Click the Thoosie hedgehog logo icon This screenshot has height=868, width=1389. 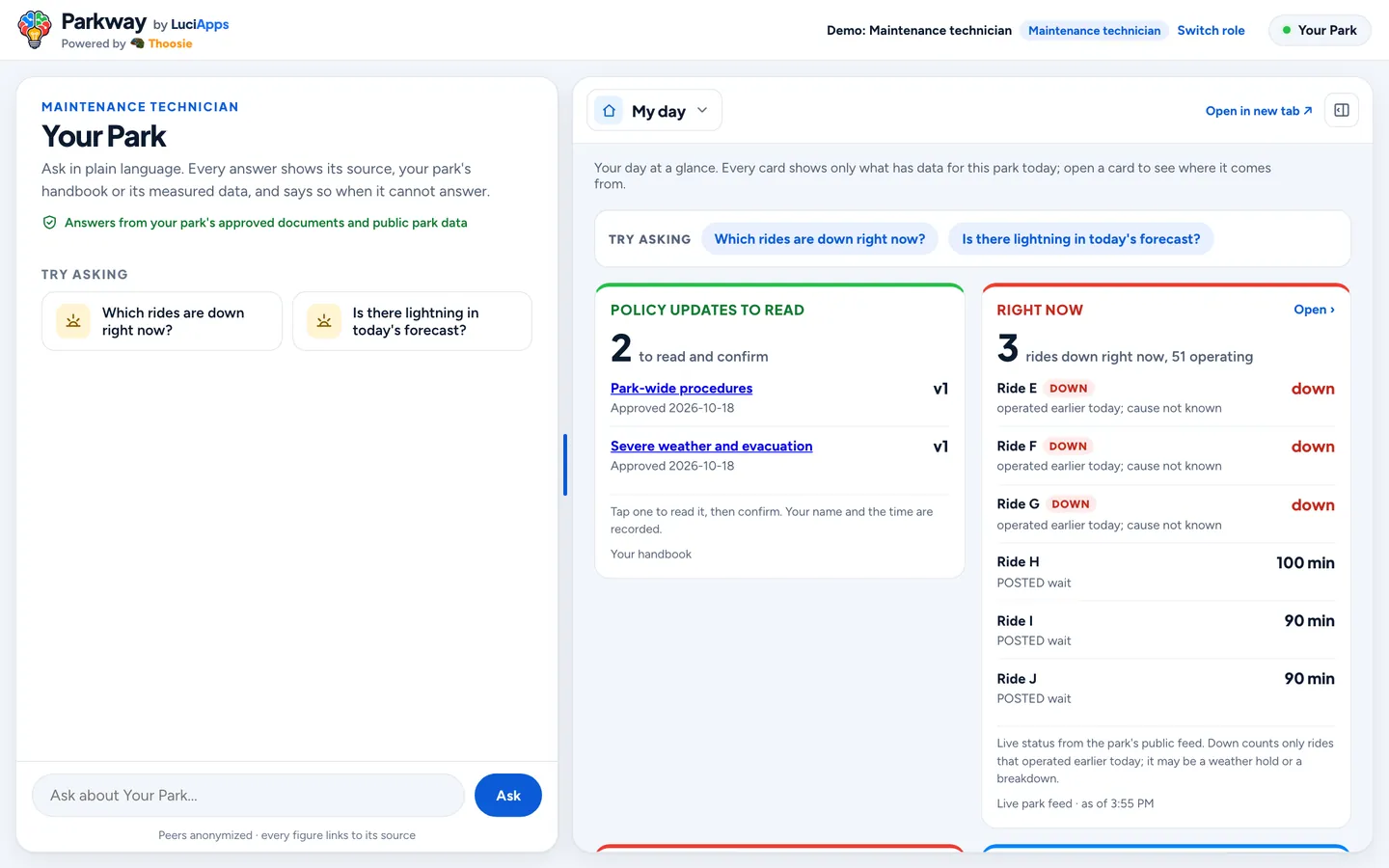(137, 43)
